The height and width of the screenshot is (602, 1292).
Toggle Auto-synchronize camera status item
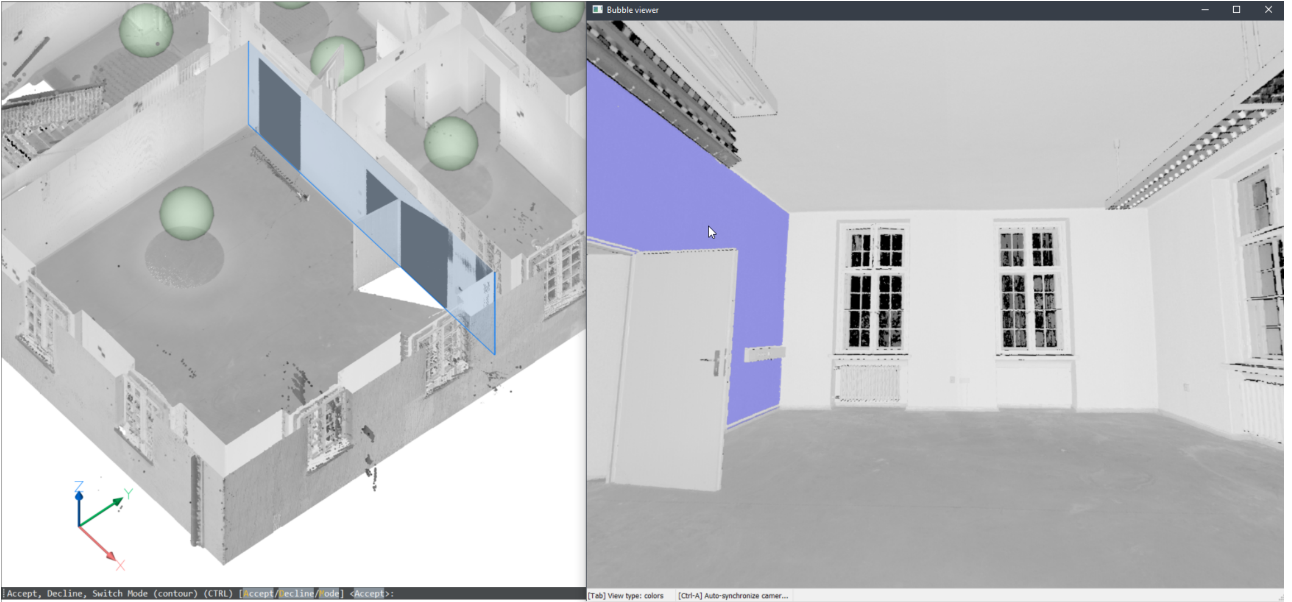[x=733, y=596]
